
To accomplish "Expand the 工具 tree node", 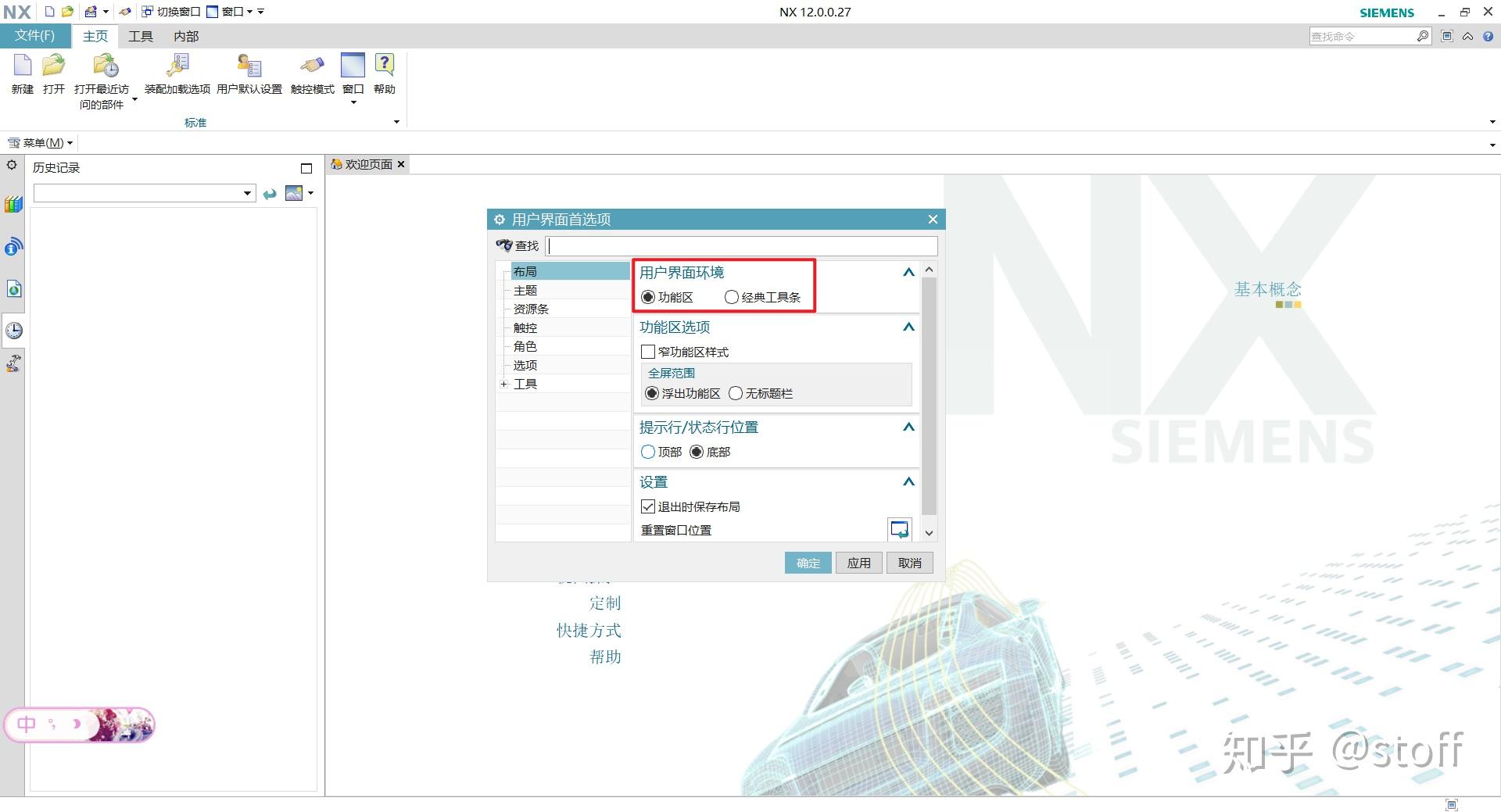I will click(503, 384).
